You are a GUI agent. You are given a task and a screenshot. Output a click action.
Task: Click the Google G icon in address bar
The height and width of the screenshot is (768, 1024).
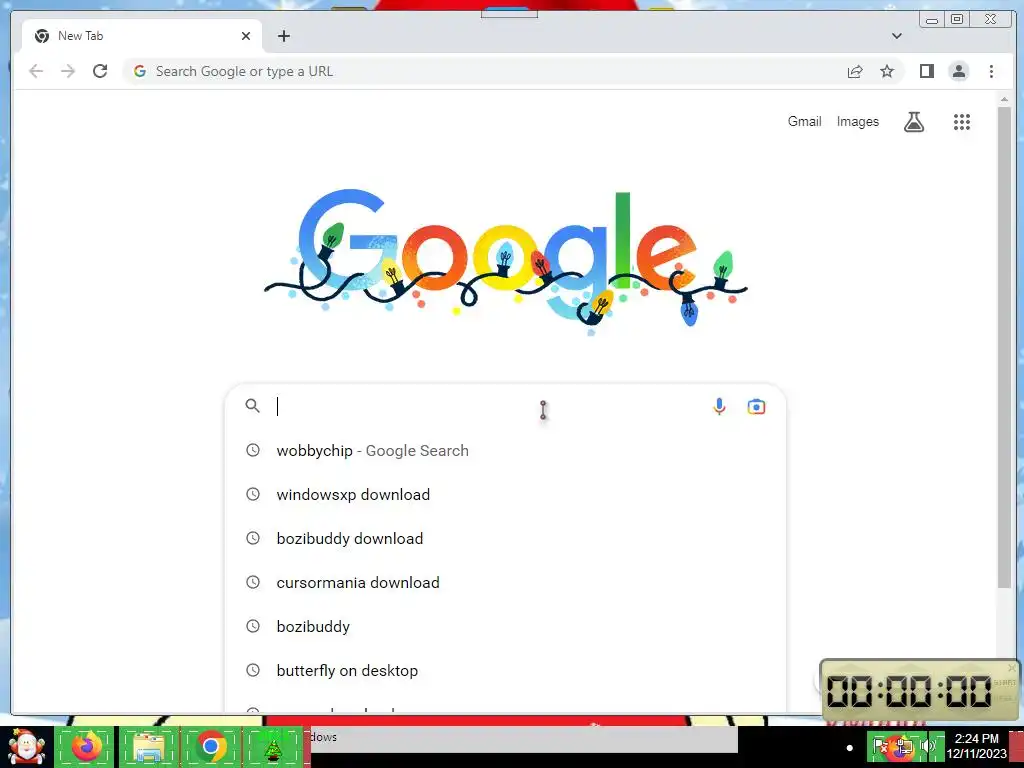[x=140, y=71]
